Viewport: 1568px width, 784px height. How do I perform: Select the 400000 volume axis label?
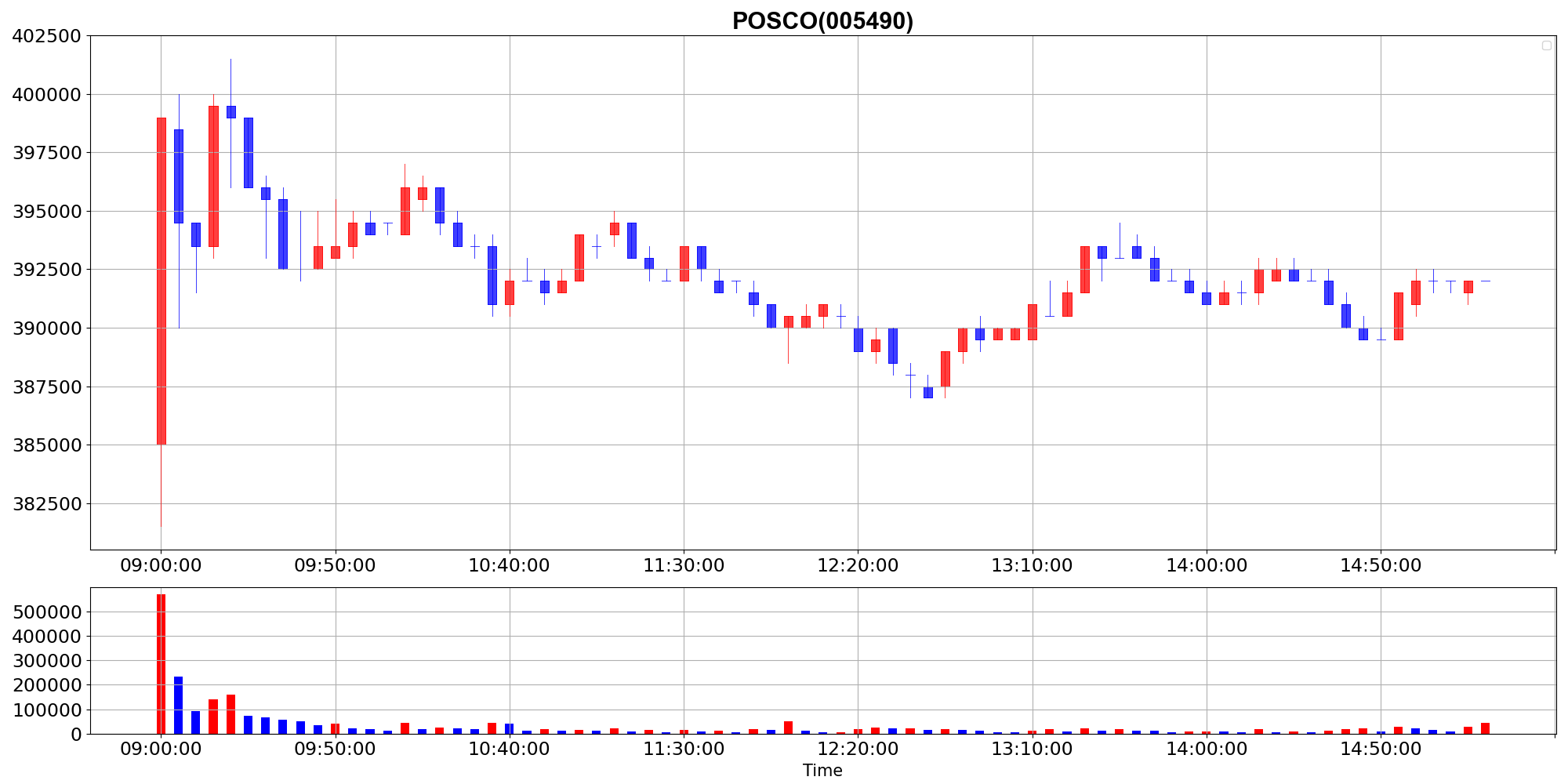47,637
